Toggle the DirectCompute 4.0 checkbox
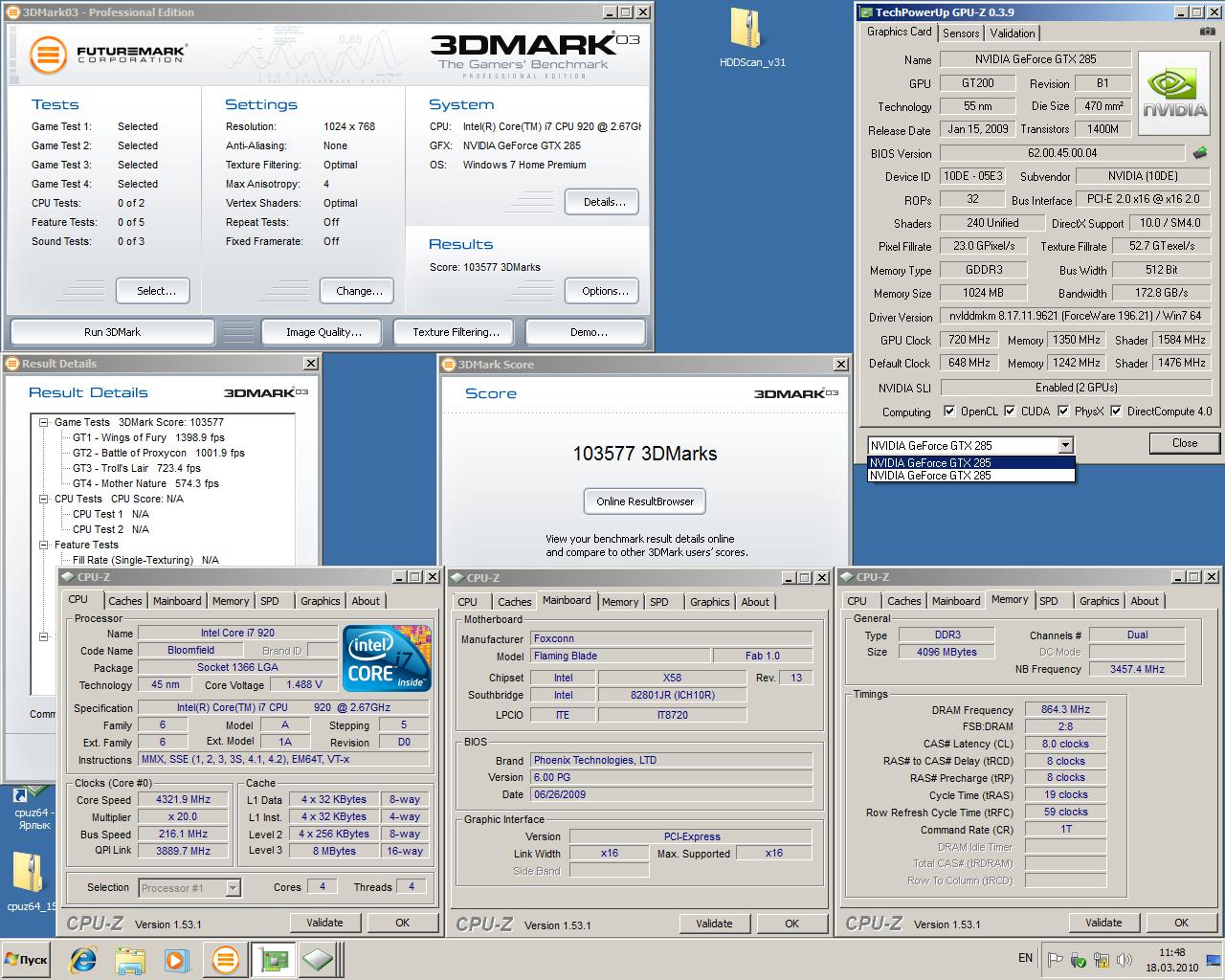The width and height of the screenshot is (1225, 980). point(1115,412)
